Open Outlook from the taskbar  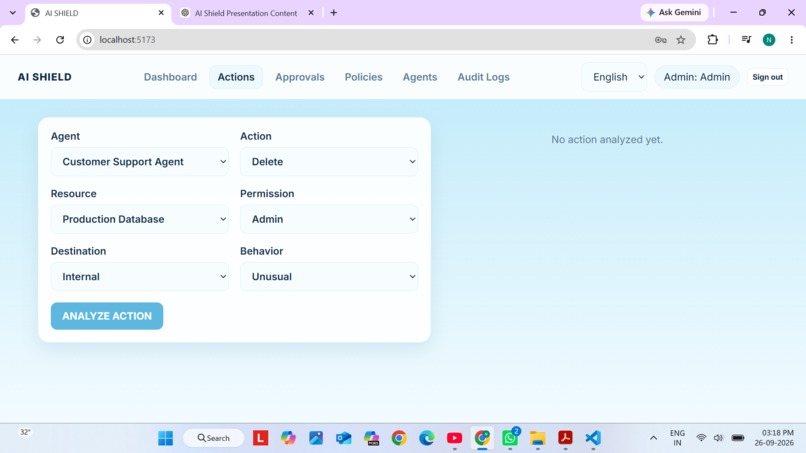click(x=344, y=438)
